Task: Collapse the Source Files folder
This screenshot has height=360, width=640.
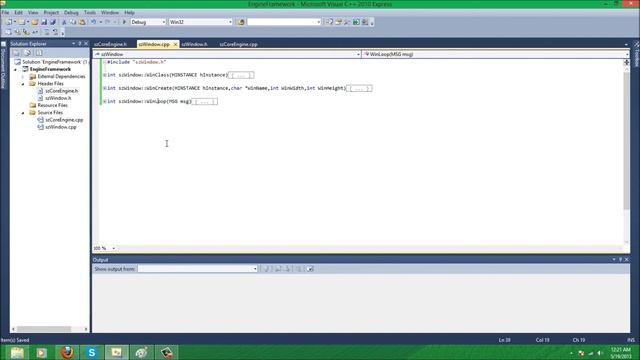Action: 23,113
